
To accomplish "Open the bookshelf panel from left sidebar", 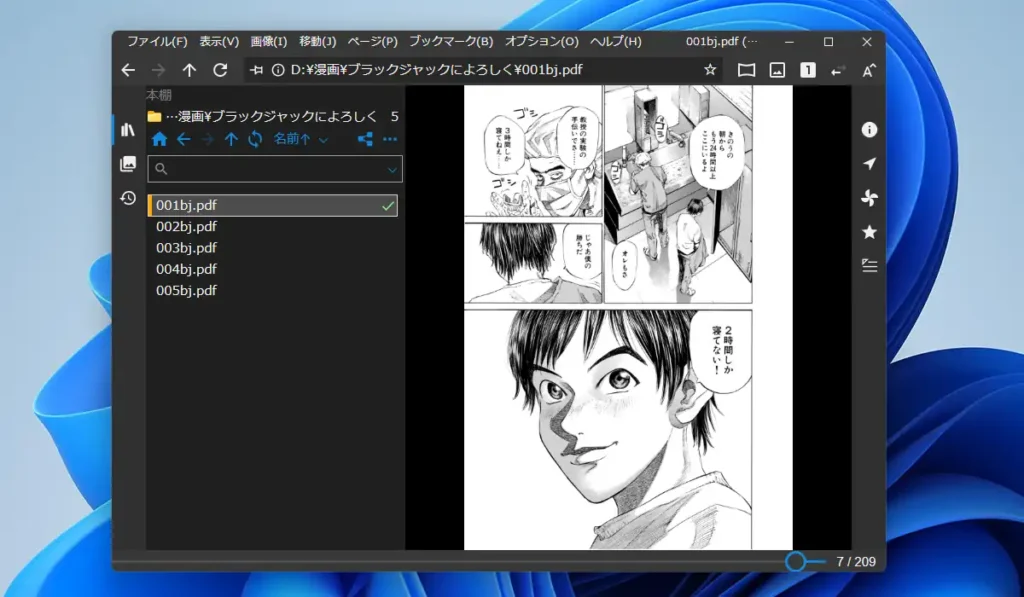I will [x=128, y=130].
